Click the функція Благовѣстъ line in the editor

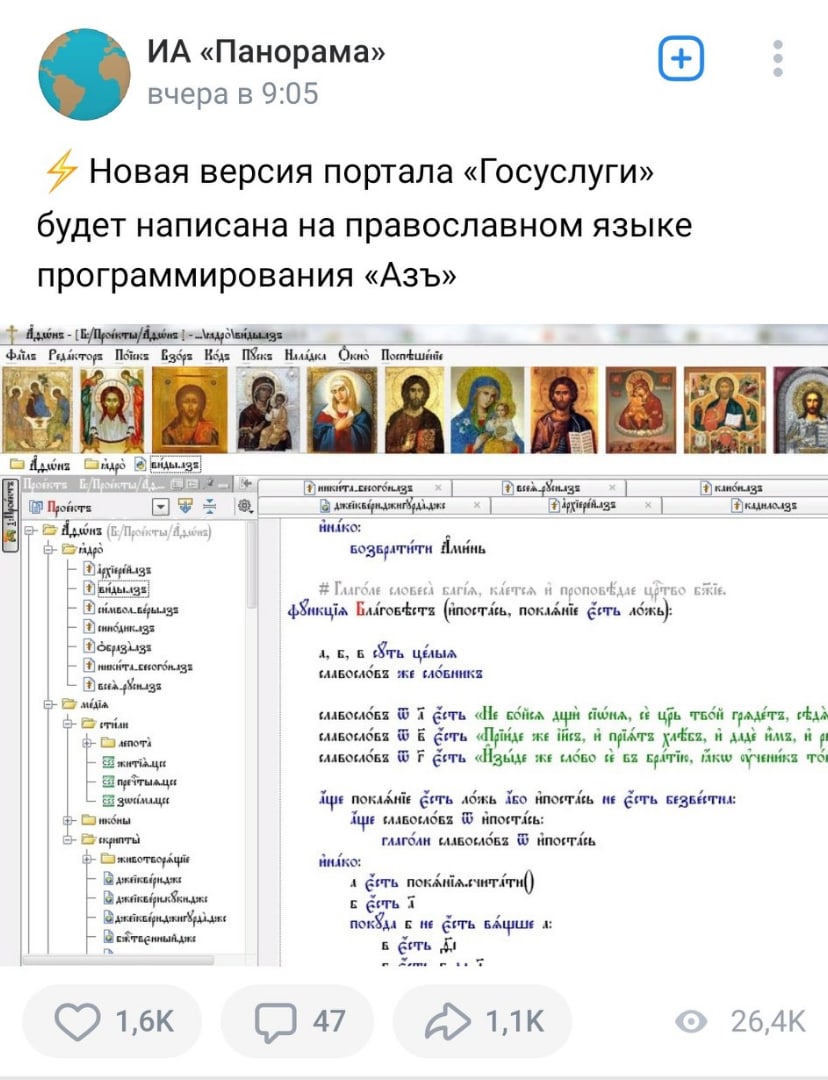[479, 610]
